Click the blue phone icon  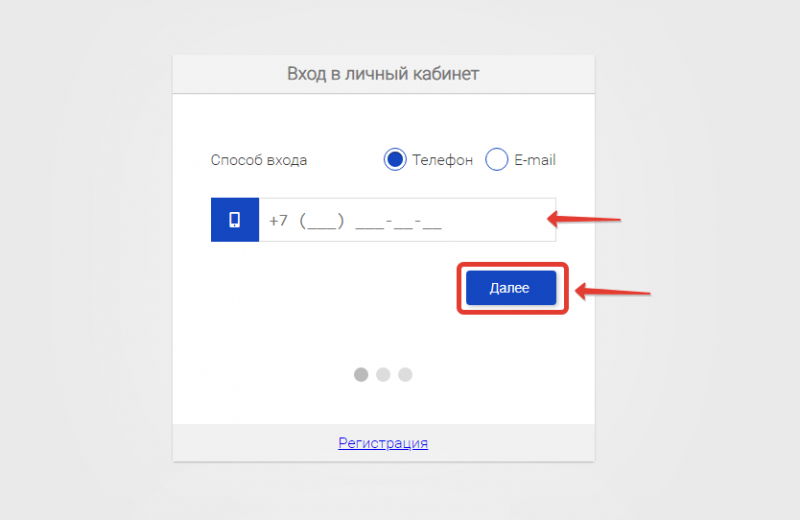point(235,219)
